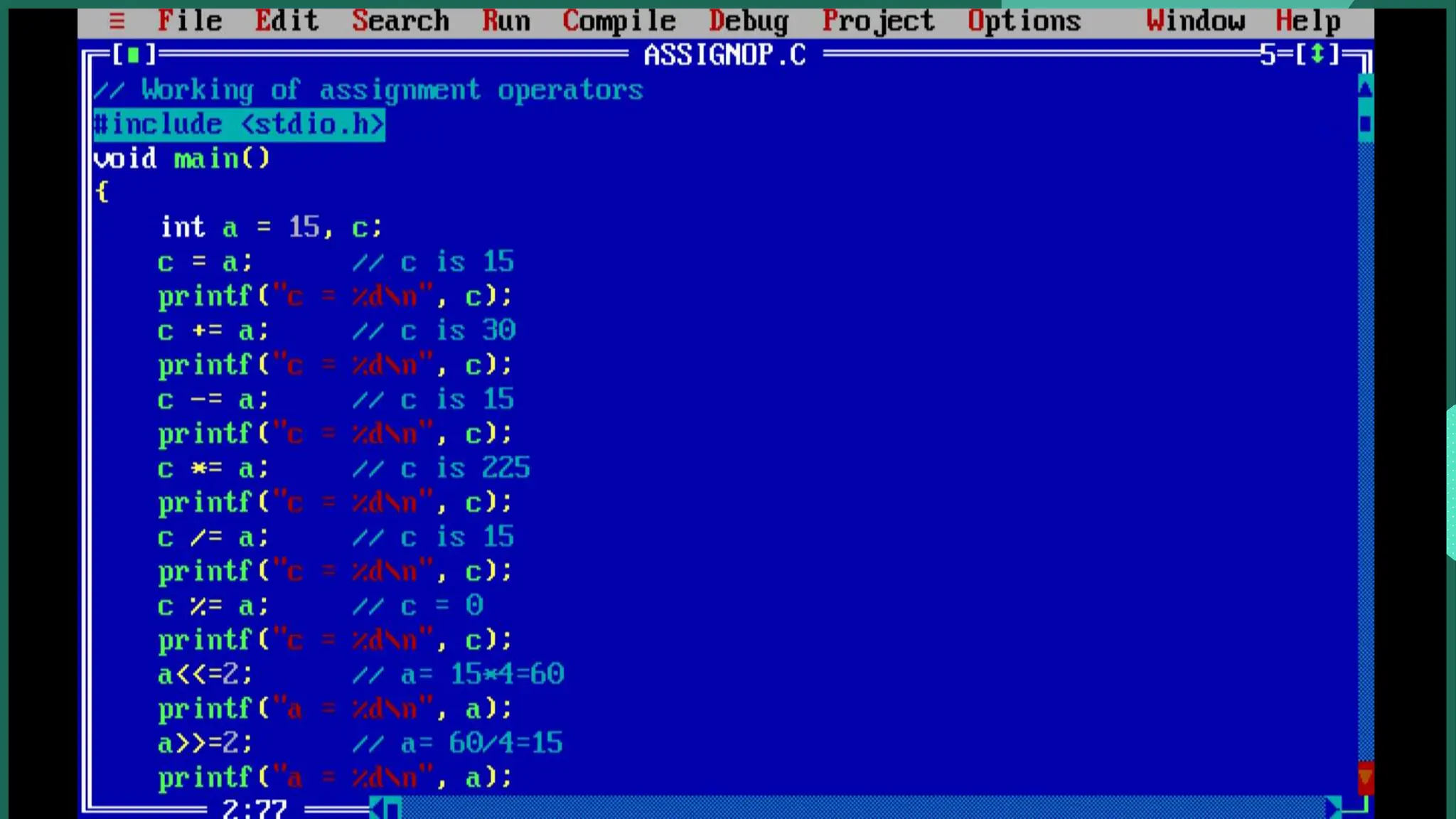Image resolution: width=1456 pixels, height=819 pixels.
Task: Click the printf line below 'c -= a;'
Action: coord(335,434)
